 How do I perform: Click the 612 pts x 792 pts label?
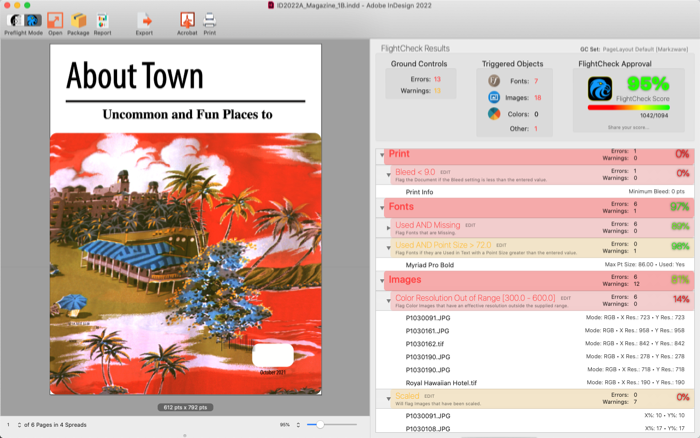click(185, 407)
